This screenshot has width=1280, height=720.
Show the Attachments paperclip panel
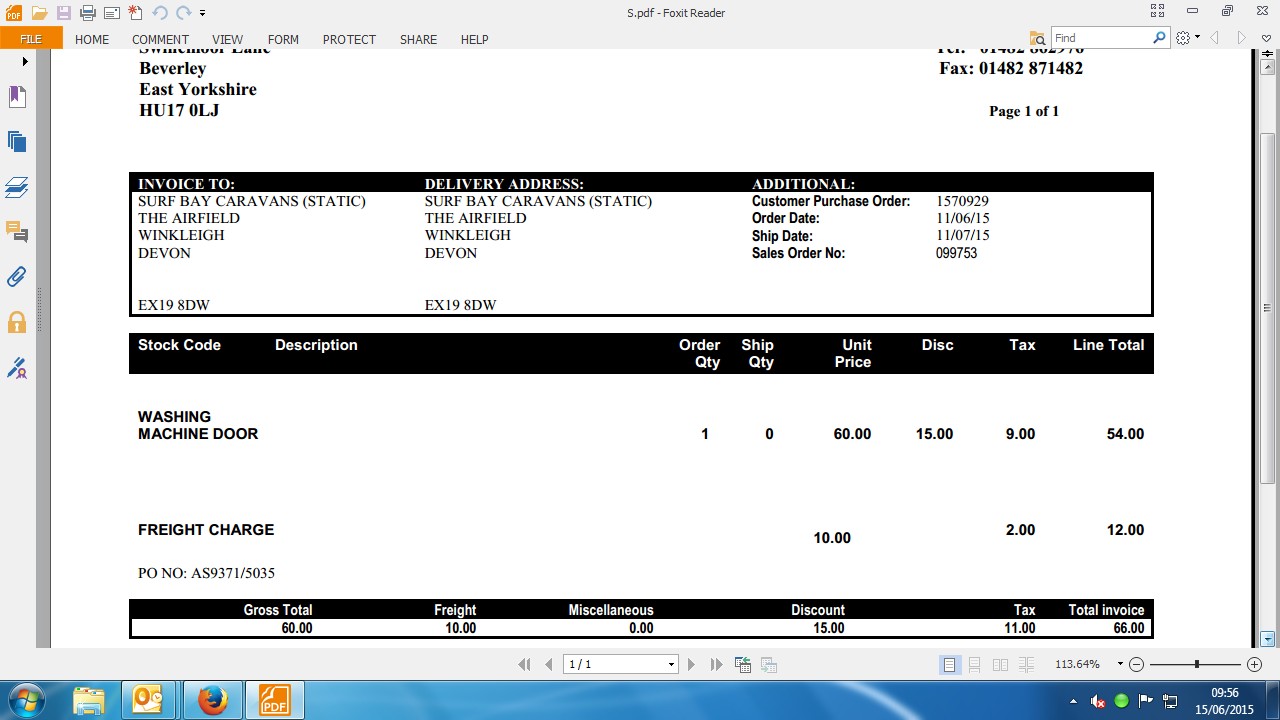[x=17, y=277]
